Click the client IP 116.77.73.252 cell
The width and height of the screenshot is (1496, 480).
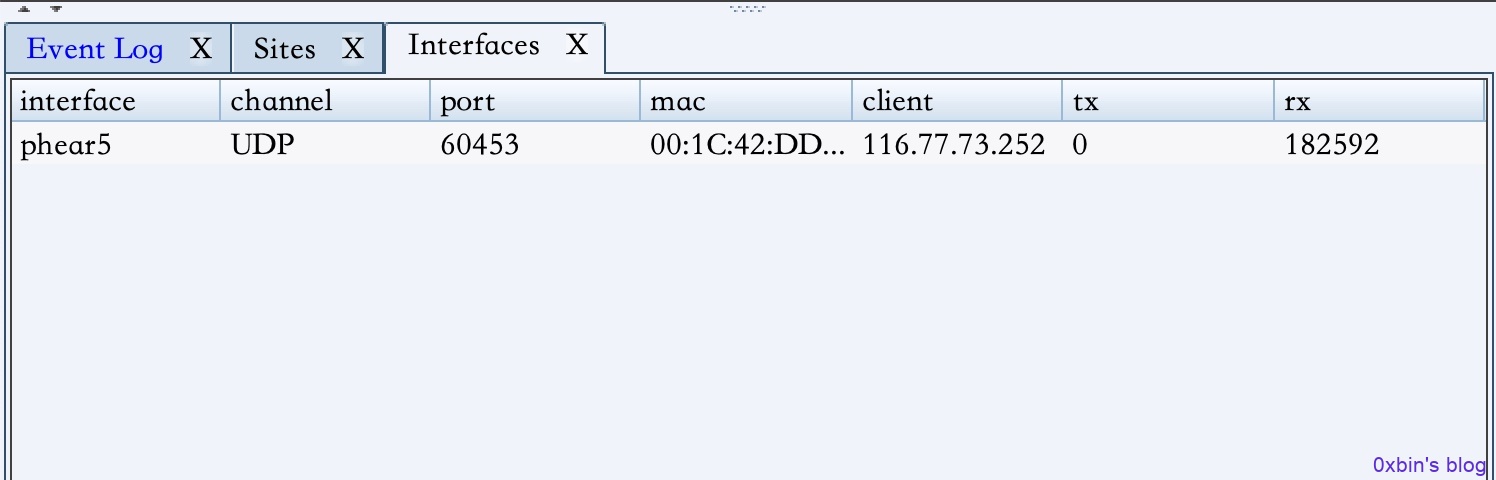[x=954, y=145]
